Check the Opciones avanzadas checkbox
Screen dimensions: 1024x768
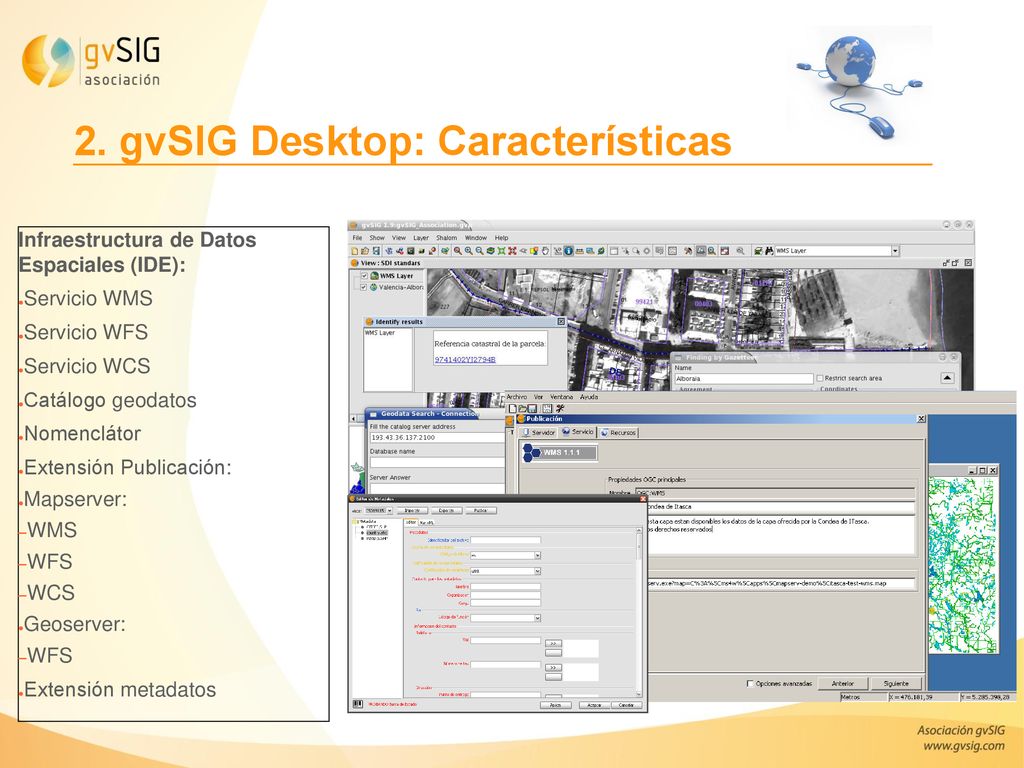click(750, 684)
